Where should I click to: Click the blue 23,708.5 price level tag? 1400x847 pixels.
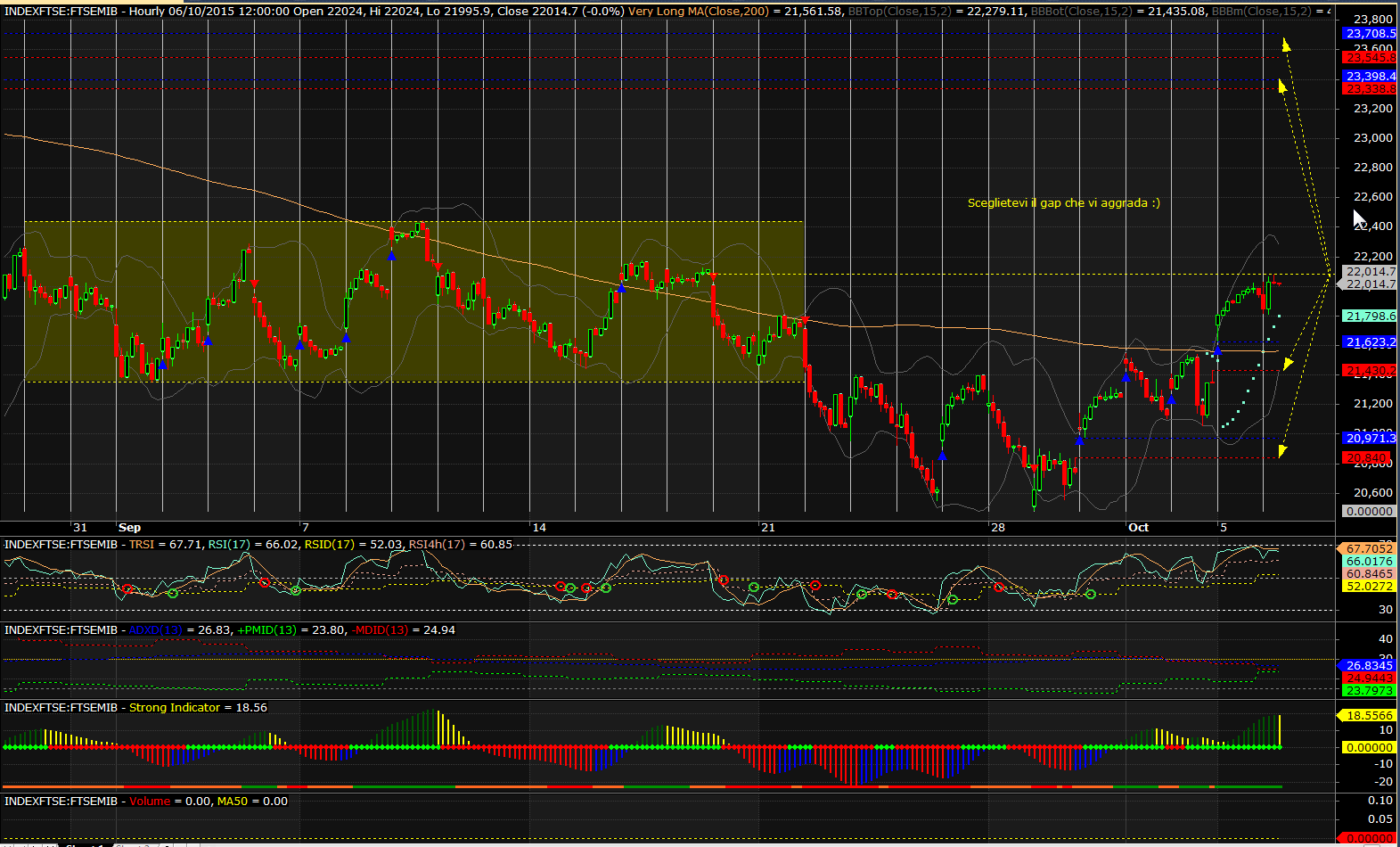[1369, 33]
